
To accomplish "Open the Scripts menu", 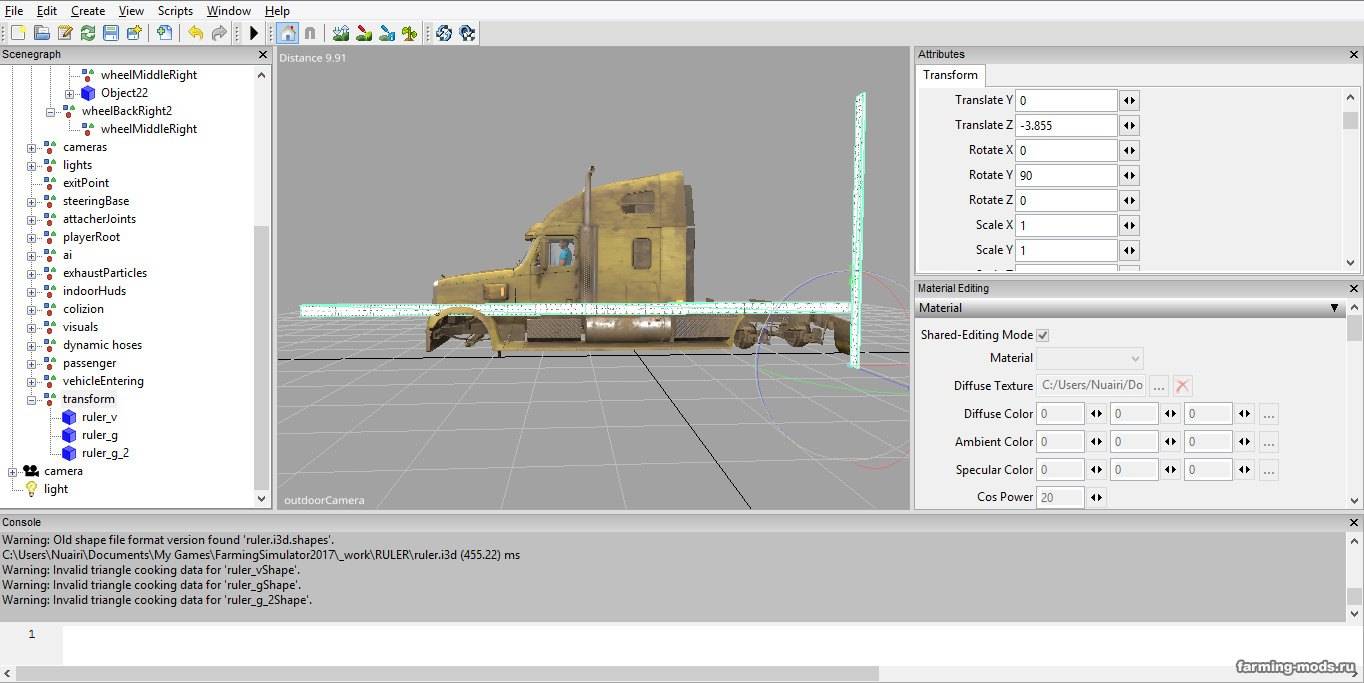I will point(175,11).
